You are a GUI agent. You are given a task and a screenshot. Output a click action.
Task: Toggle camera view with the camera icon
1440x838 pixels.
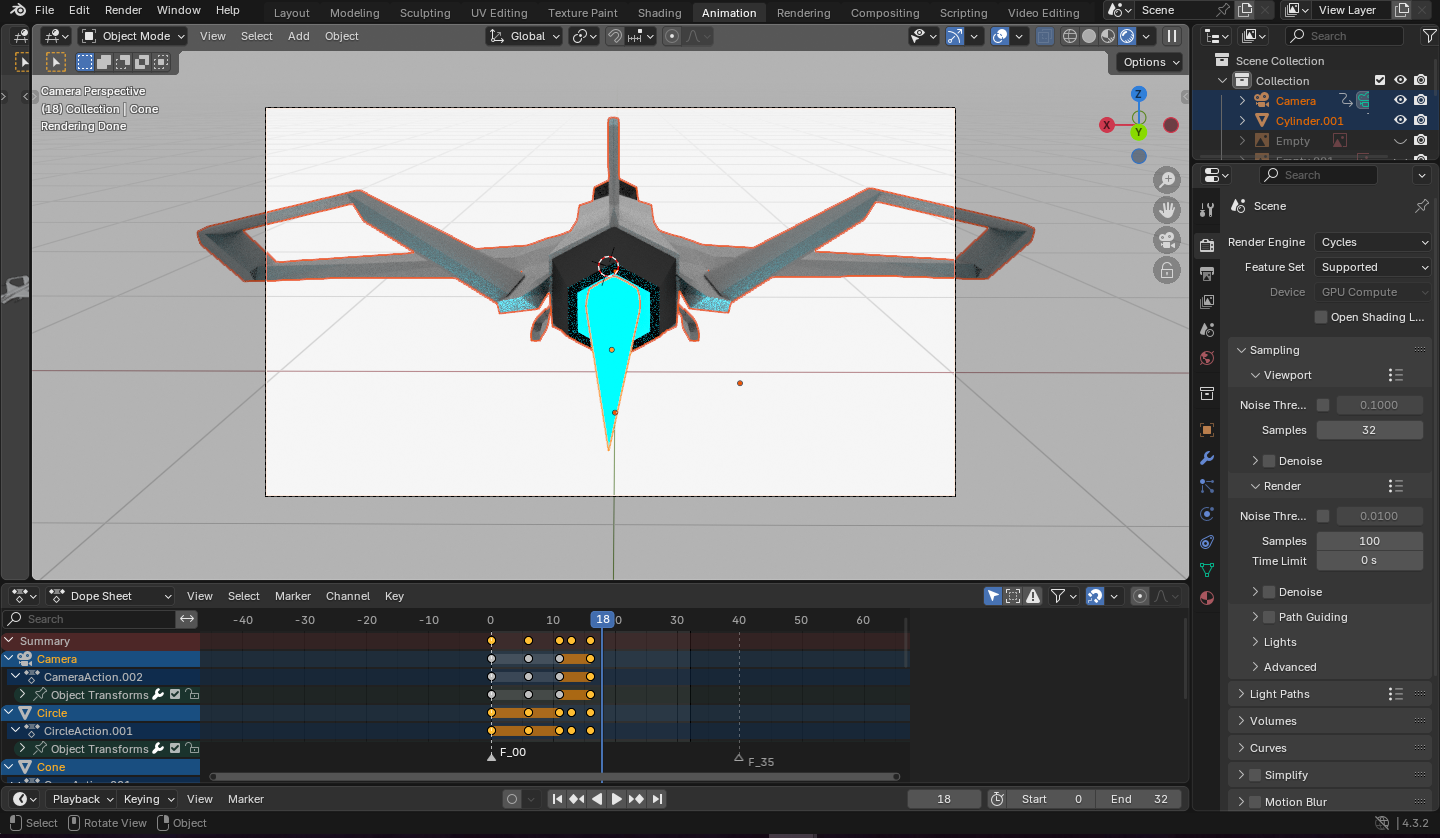1166,240
